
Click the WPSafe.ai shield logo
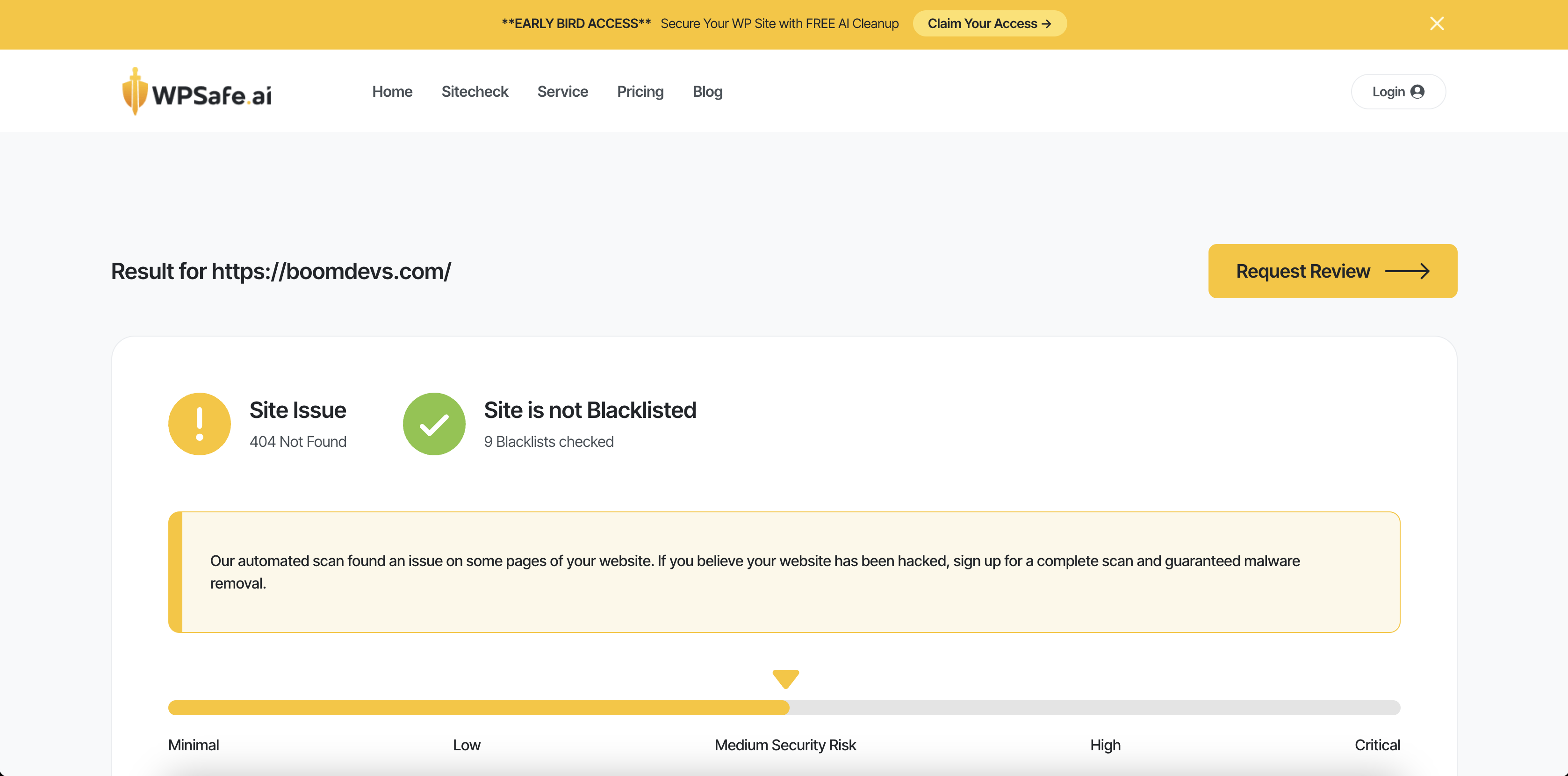point(135,91)
